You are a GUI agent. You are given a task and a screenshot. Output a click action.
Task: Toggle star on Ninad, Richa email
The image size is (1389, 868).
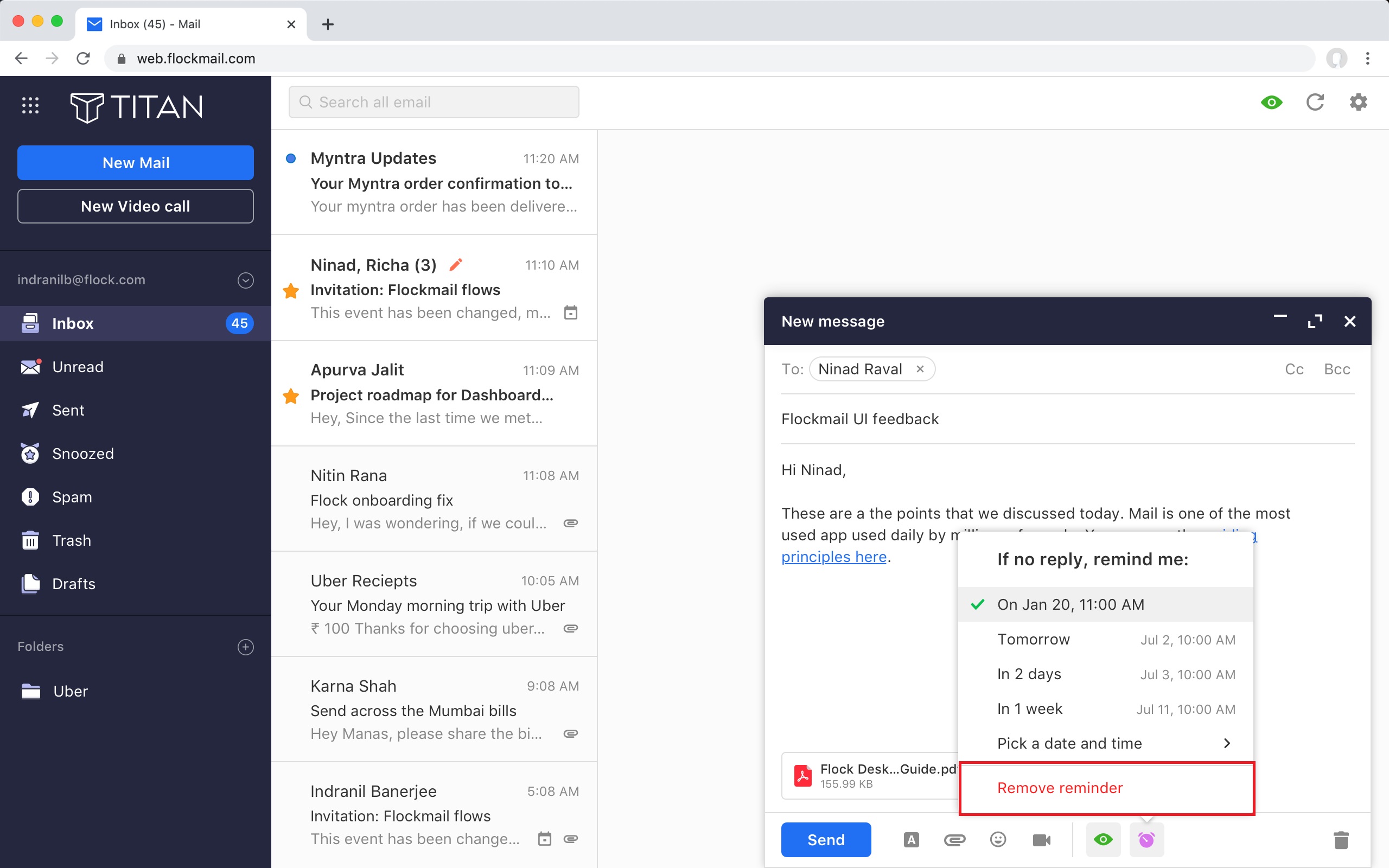point(291,290)
